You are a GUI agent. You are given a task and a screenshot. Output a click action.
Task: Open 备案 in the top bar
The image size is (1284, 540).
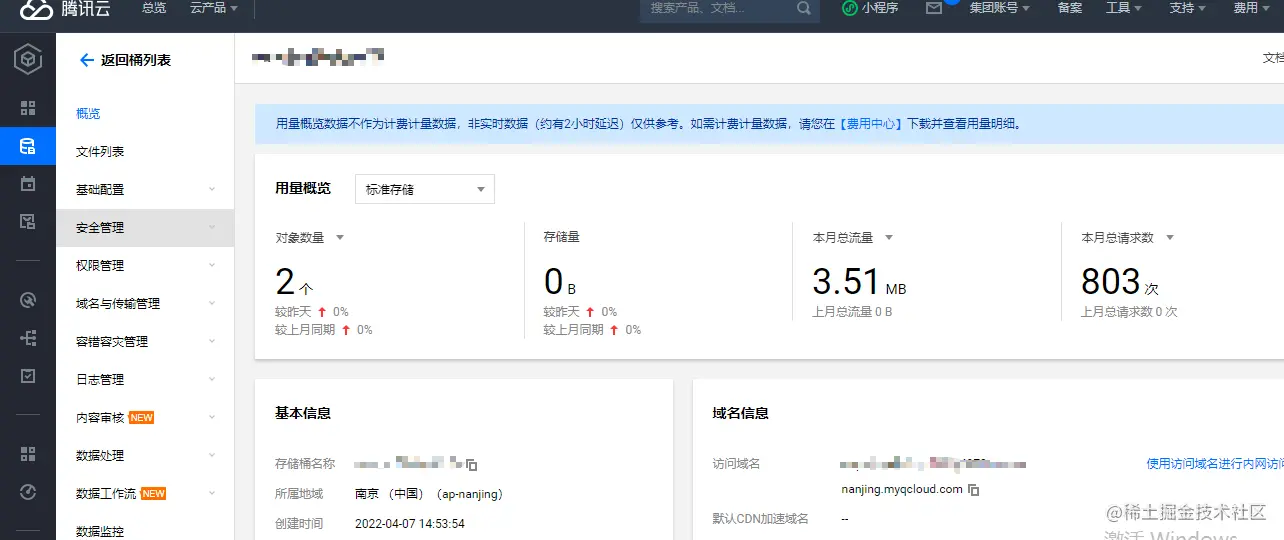pyautogui.click(x=1070, y=8)
